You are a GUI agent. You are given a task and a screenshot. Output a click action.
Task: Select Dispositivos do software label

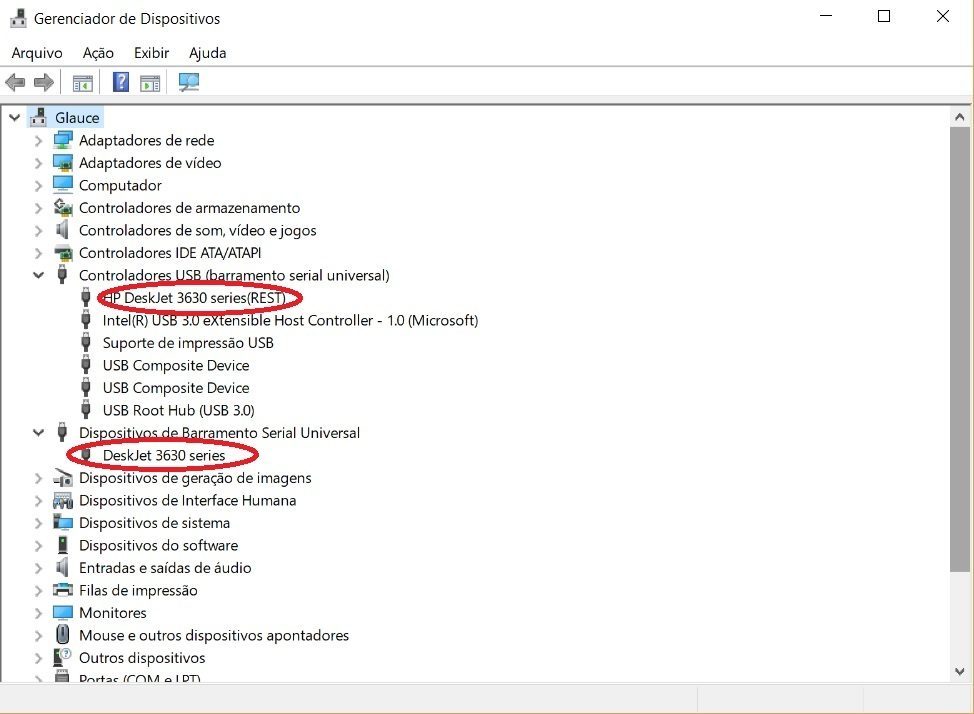tap(158, 545)
